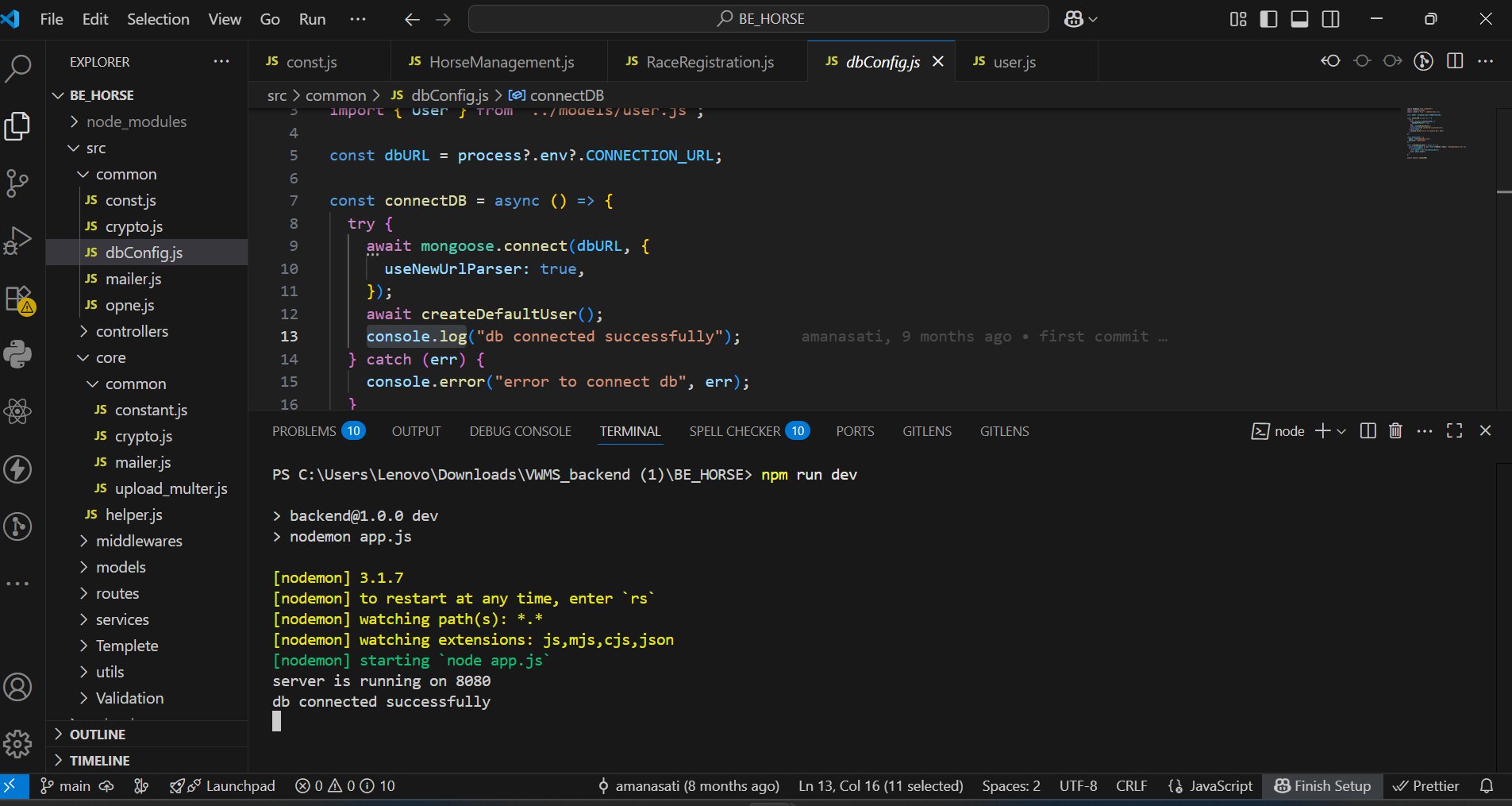Switch to the PROBLEMS tab
This screenshot has height=806, width=1512.
click(x=304, y=431)
